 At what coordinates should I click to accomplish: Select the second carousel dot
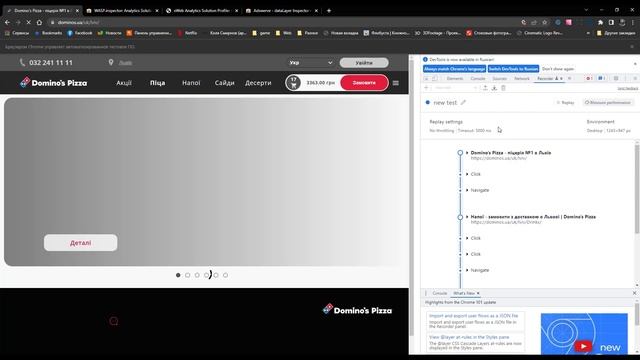click(187, 275)
